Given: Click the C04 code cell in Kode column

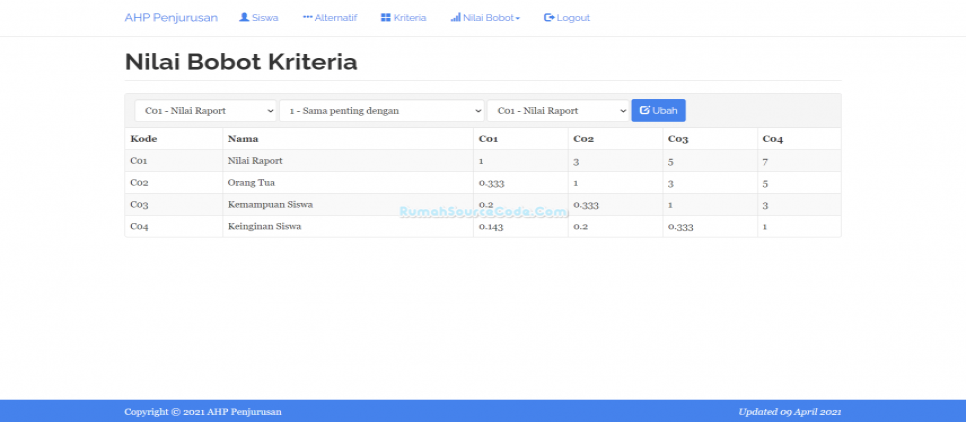Looking at the screenshot, I should point(174,226).
